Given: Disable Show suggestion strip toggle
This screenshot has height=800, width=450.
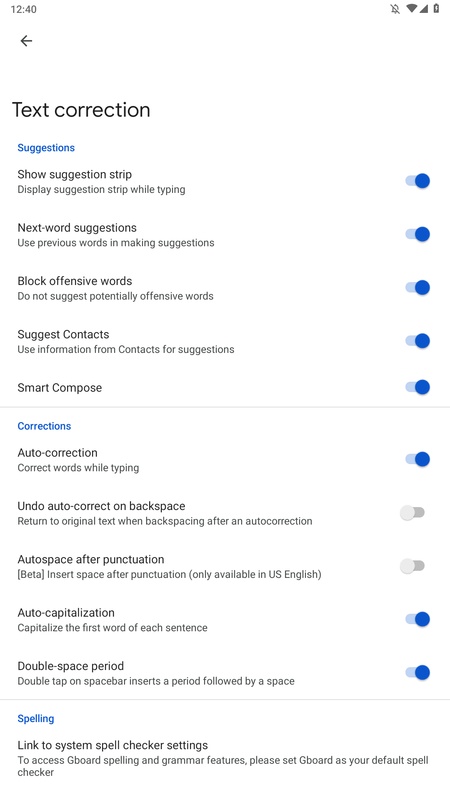Looking at the screenshot, I should click(418, 181).
